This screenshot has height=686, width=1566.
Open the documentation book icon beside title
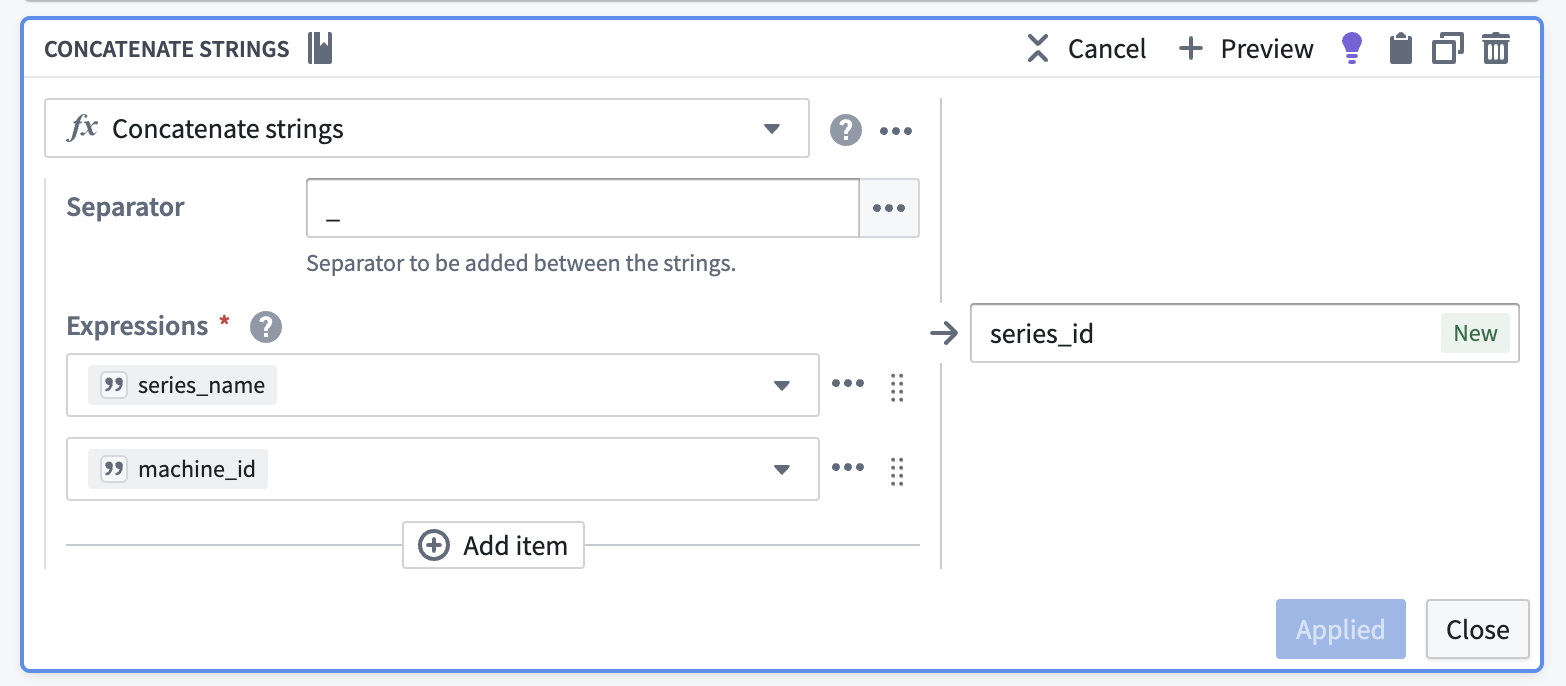[x=320, y=48]
